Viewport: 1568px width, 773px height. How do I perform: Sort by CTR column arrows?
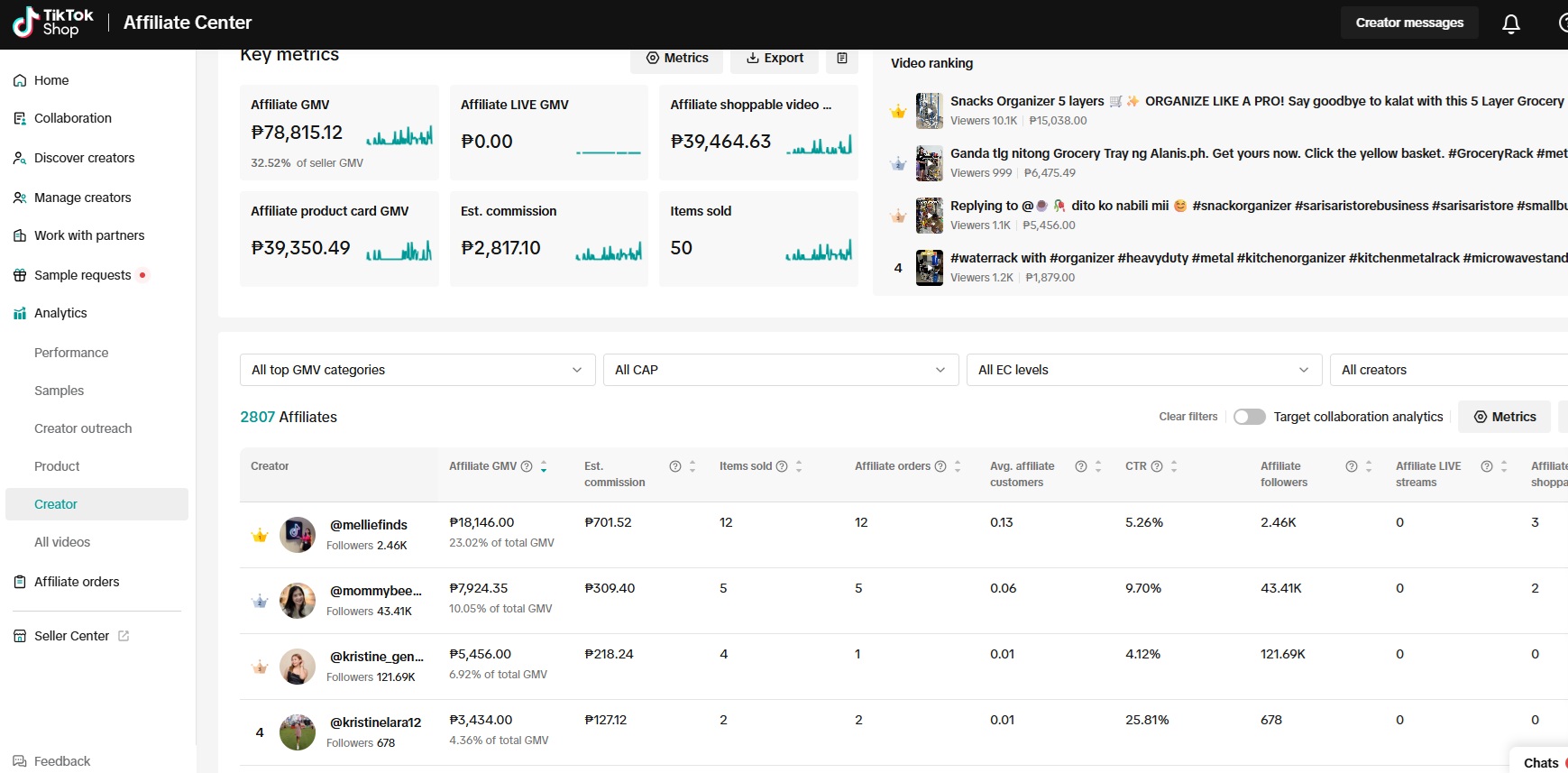click(x=1174, y=466)
